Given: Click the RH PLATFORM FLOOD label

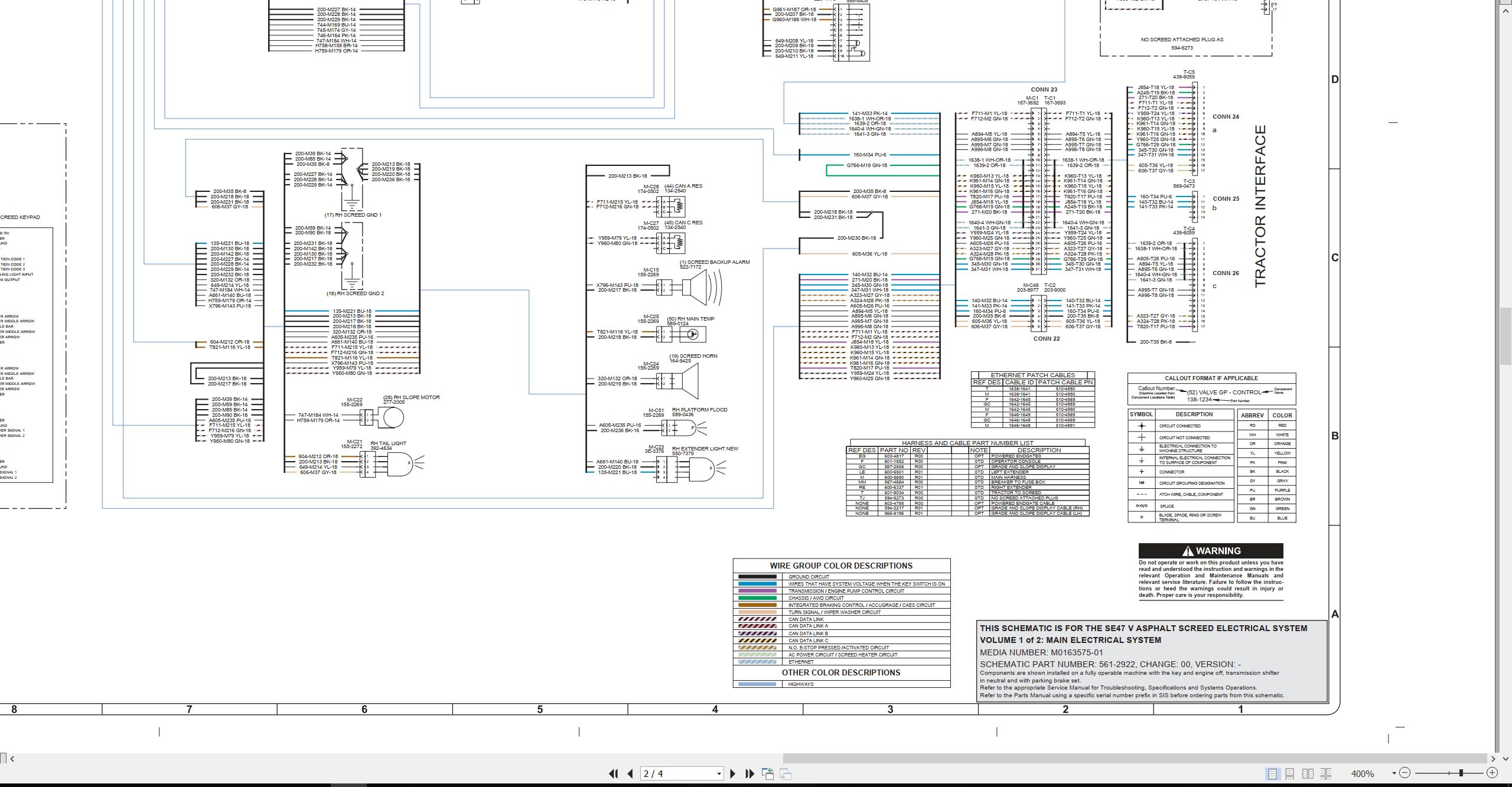Looking at the screenshot, I should 700,410.
